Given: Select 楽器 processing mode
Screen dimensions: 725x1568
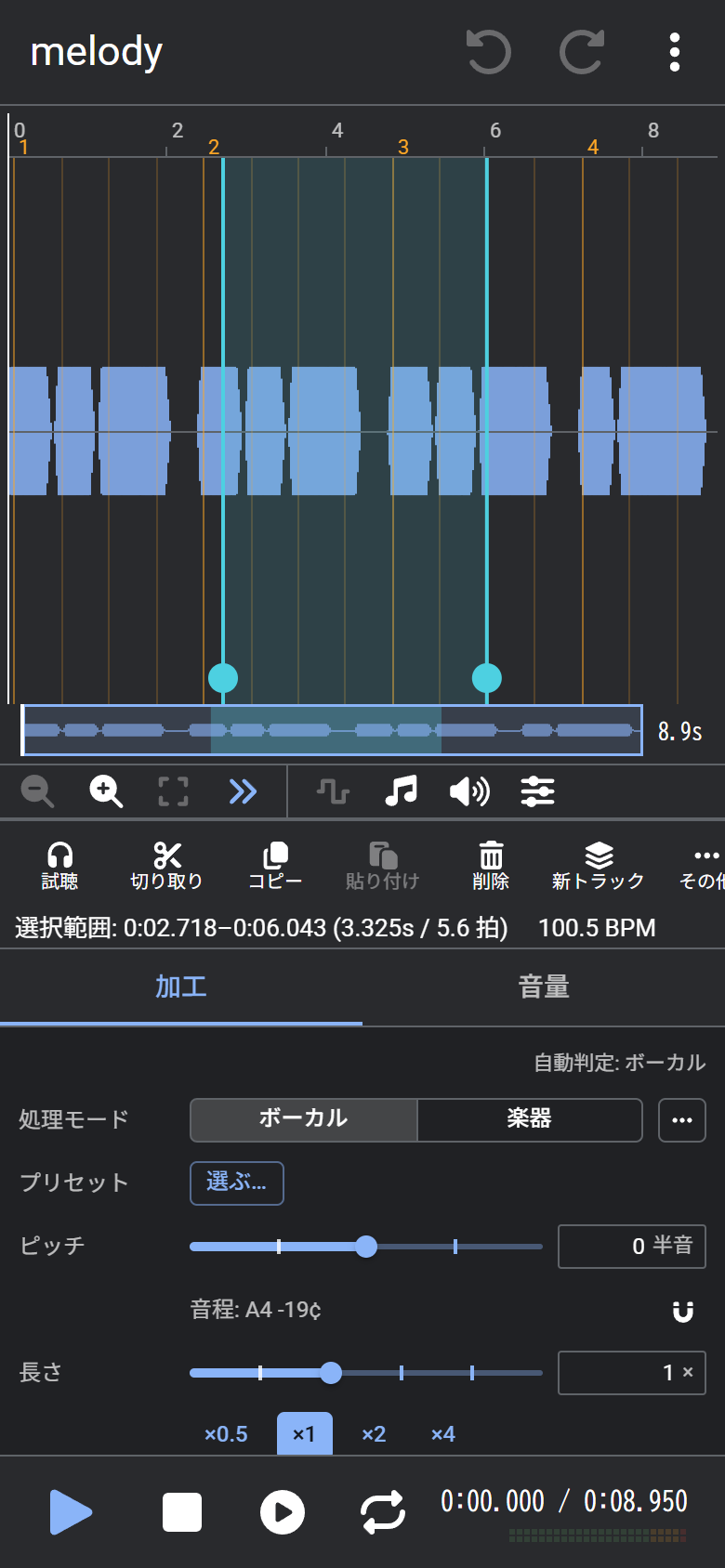Looking at the screenshot, I should click(530, 1119).
